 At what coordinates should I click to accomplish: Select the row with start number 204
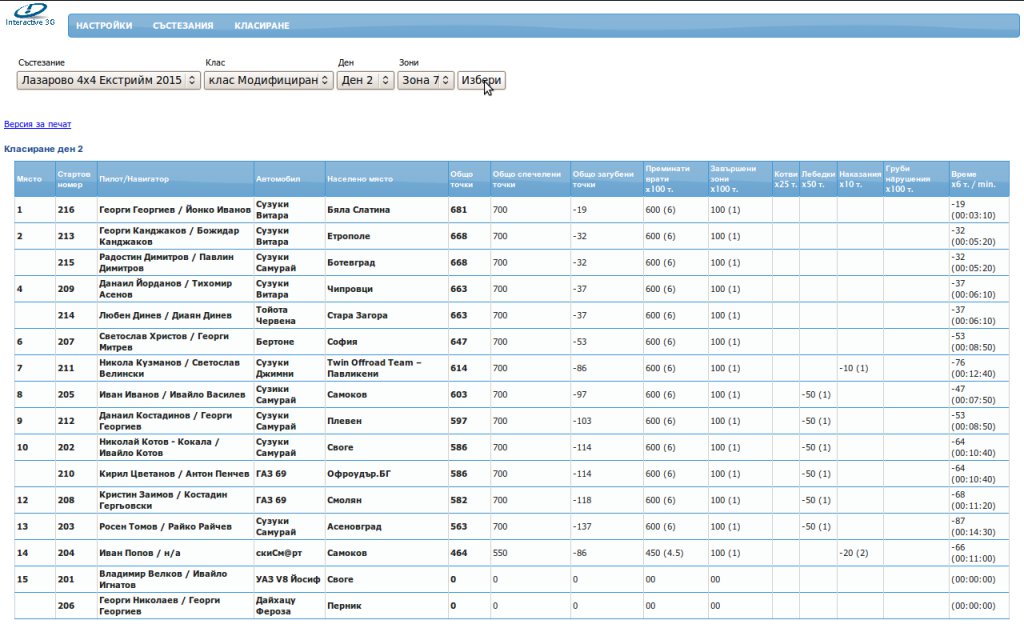pyautogui.click(x=67, y=553)
